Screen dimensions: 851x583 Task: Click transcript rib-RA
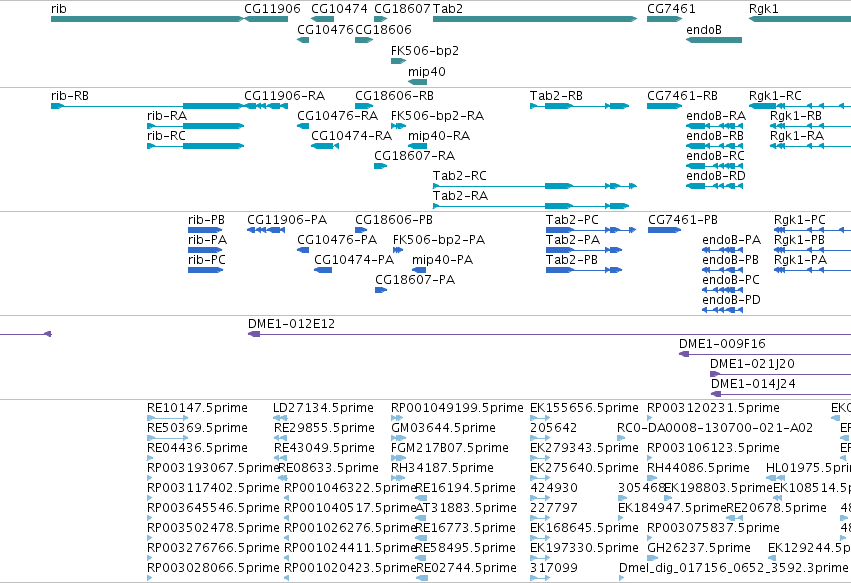(167, 116)
